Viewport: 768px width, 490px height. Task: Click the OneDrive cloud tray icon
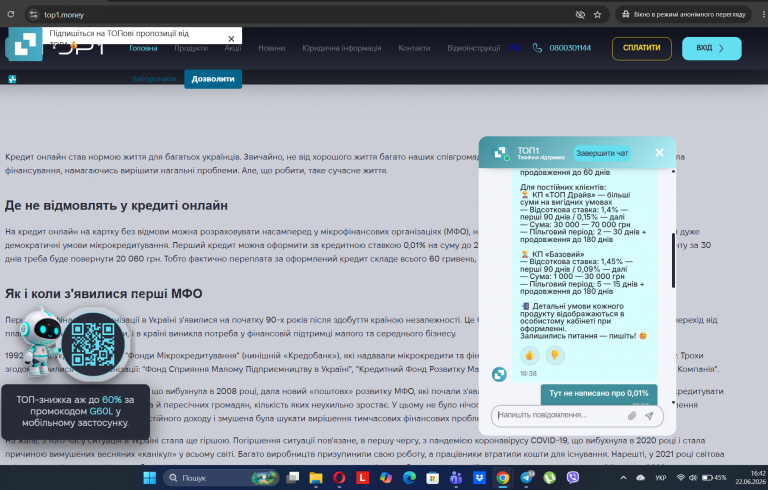click(641, 478)
